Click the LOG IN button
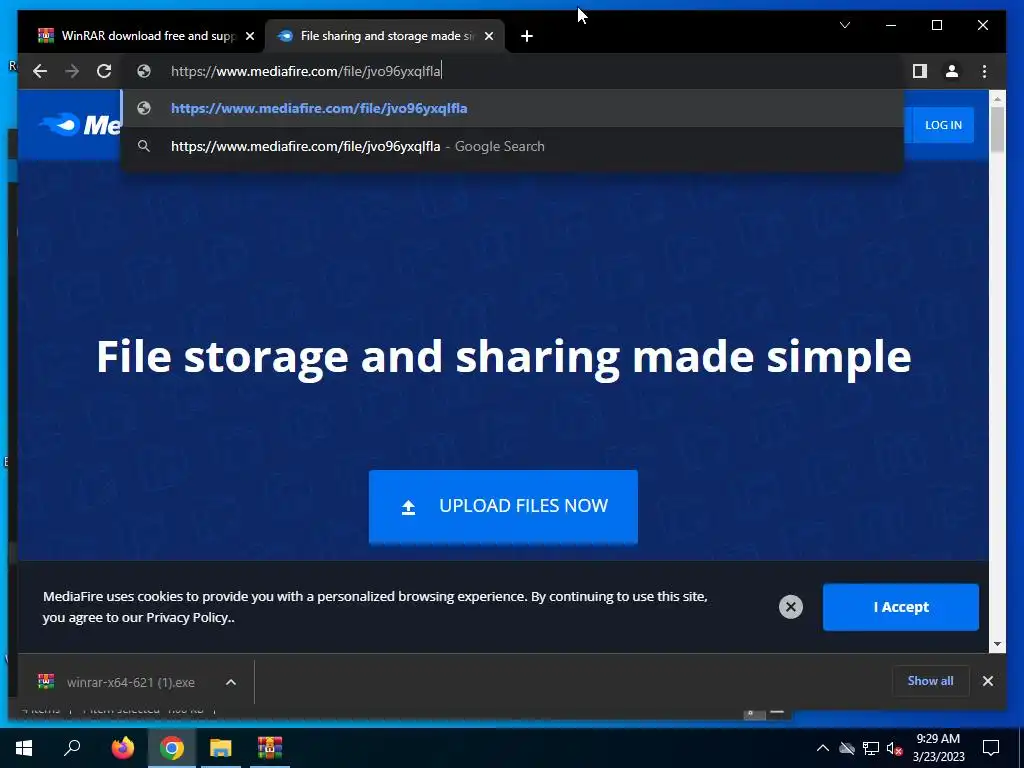 click(943, 125)
